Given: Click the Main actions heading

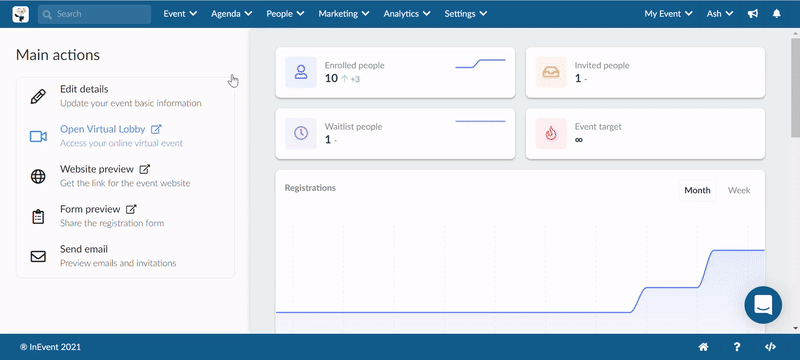Looking at the screenshot, I should pyautogui.click(x=58, y=55).
